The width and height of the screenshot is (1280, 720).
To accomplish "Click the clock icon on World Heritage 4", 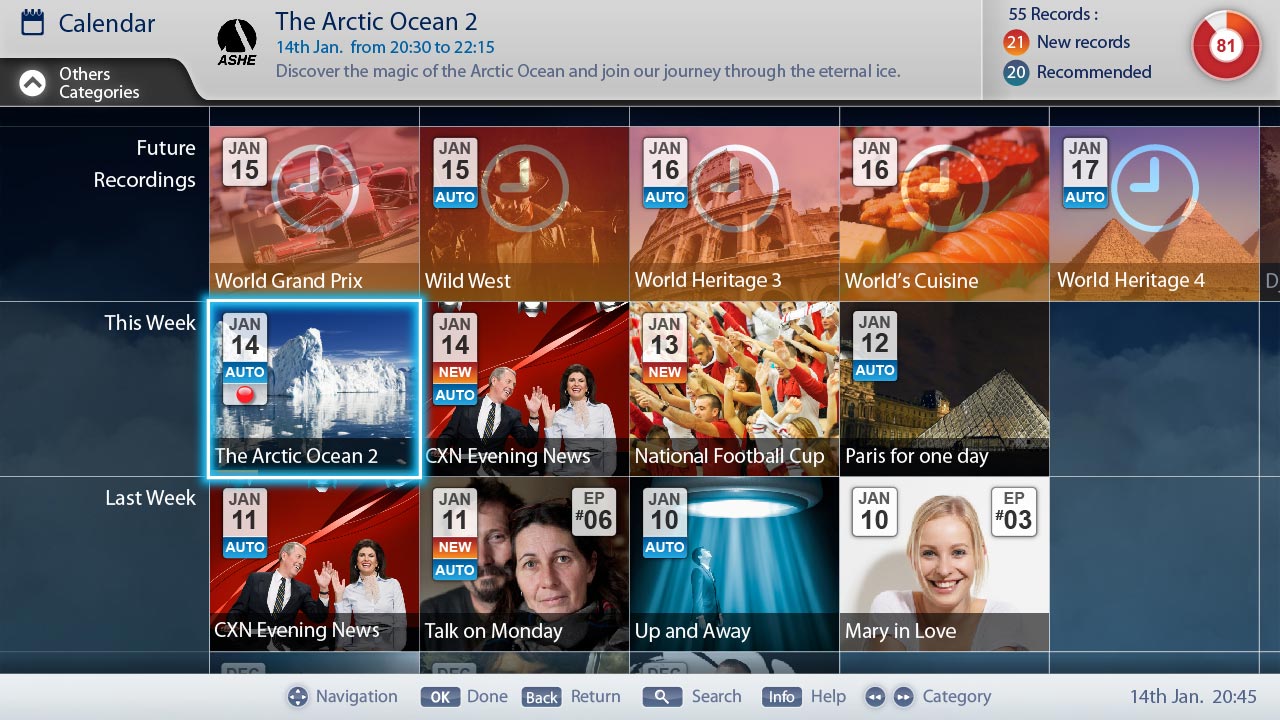I will (x=1155, y=188).
